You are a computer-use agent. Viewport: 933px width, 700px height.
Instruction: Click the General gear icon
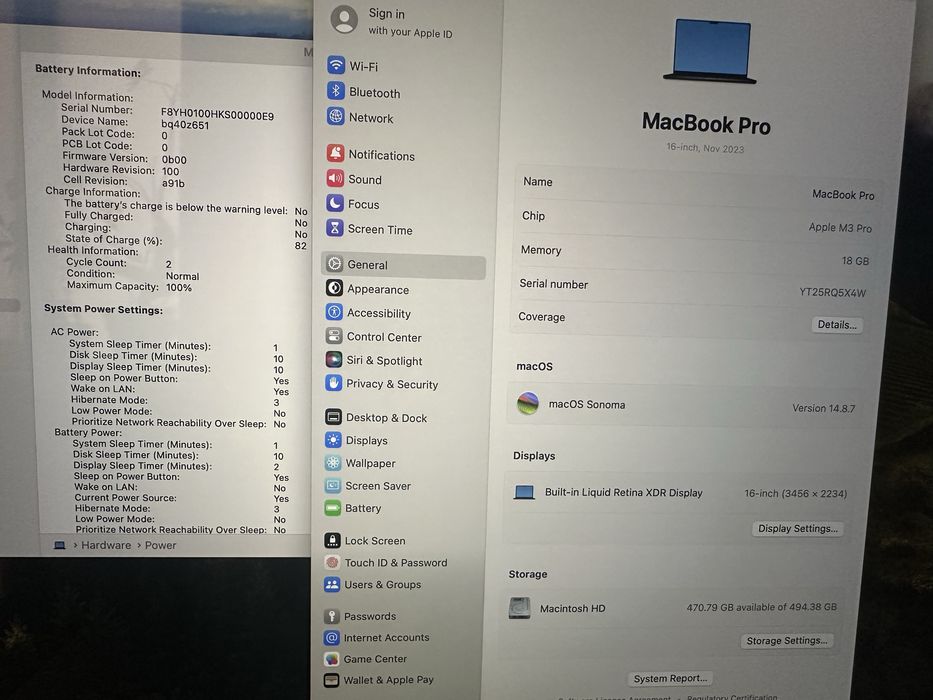(x=334, y=264)
